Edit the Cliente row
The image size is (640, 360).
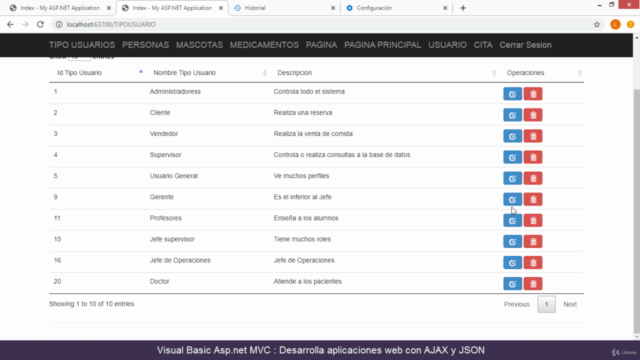click(x=512, y=115)
